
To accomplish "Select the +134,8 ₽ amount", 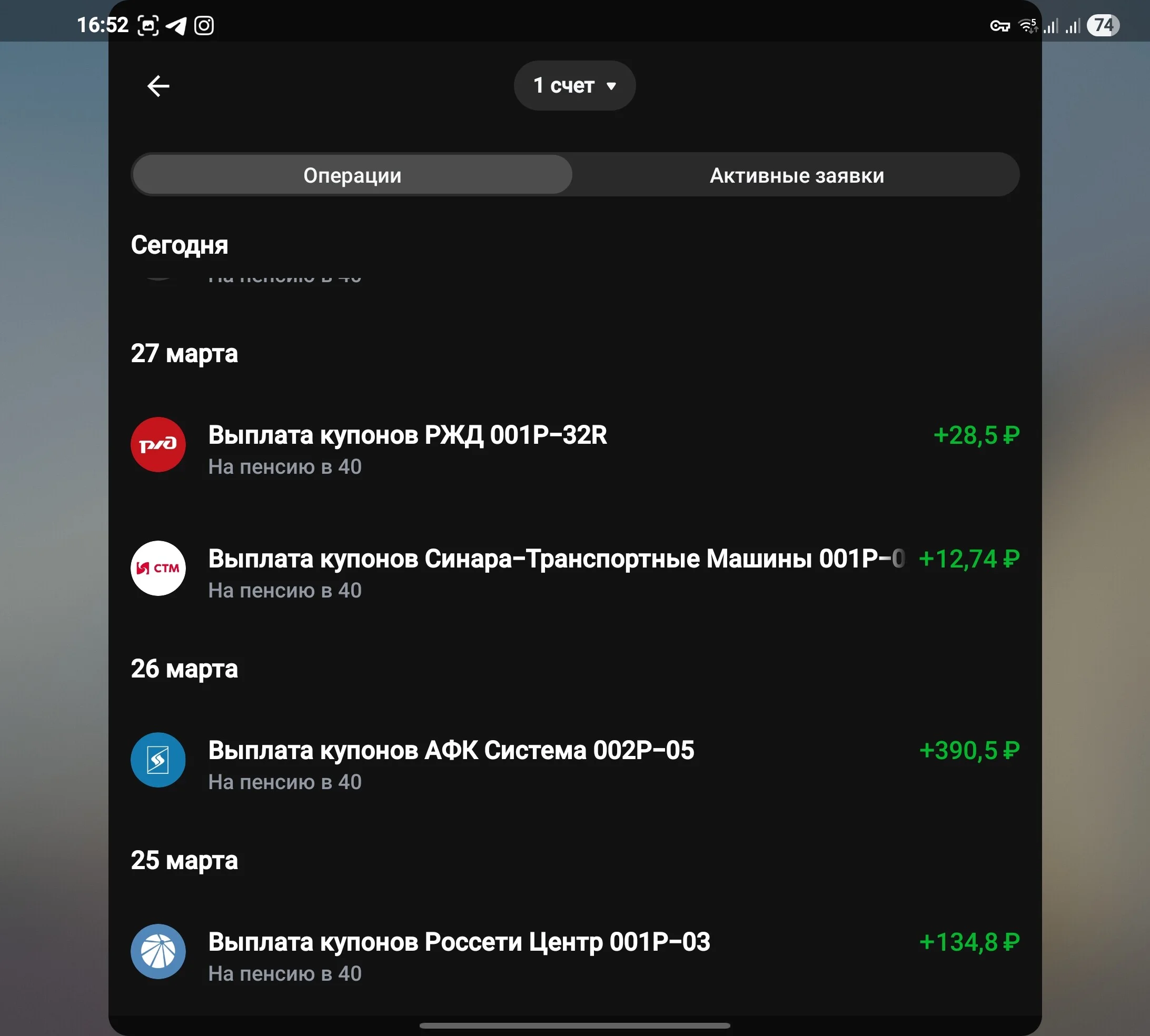I will pyautogui.click(x=969, y=942).
